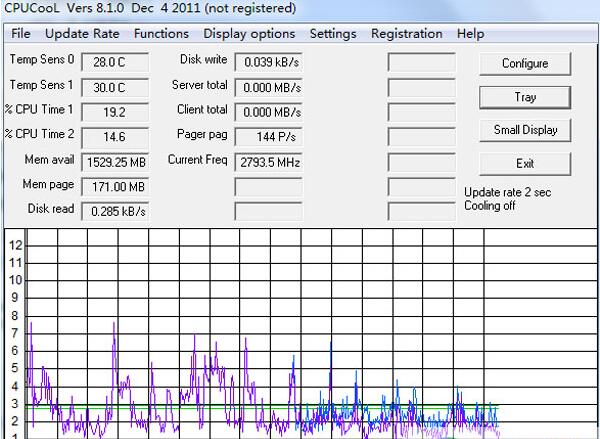
Task: Click the Pager pag label
Action: (x=202, y=135)
